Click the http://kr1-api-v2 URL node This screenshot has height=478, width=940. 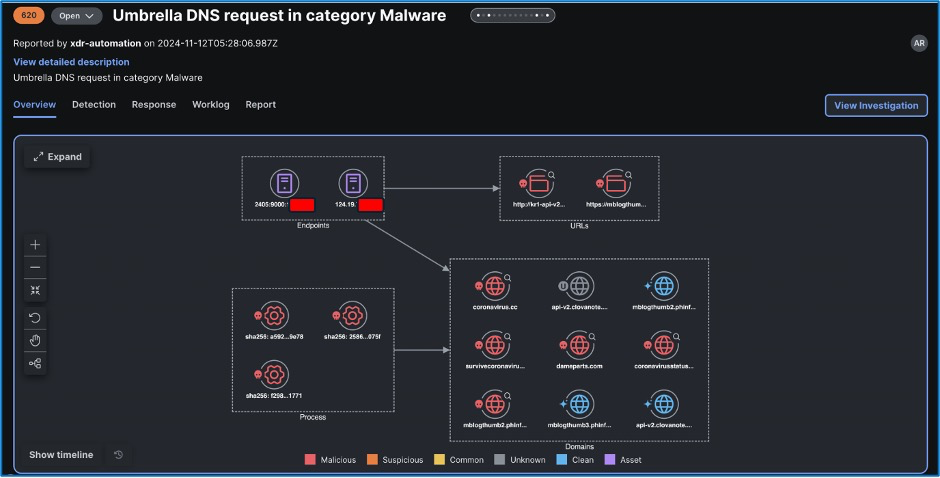[539, 184]
